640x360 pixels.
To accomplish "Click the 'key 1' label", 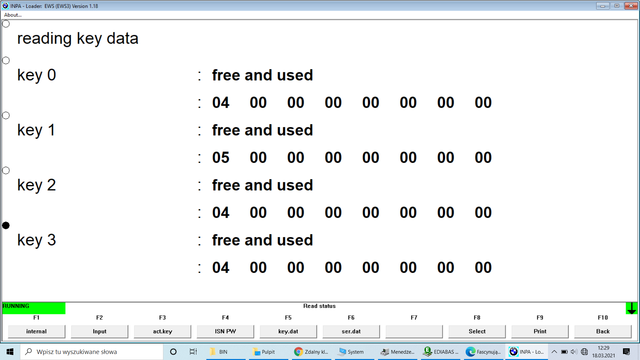I will (36, 130).
